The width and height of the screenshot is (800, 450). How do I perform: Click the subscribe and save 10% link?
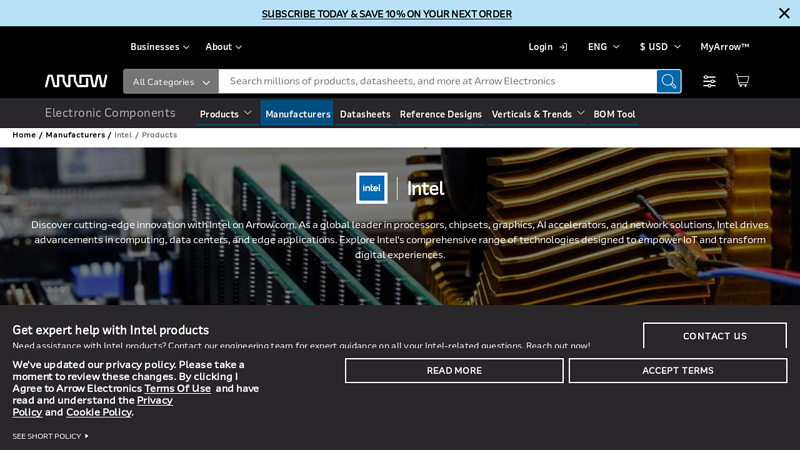[x=387, y=14]
